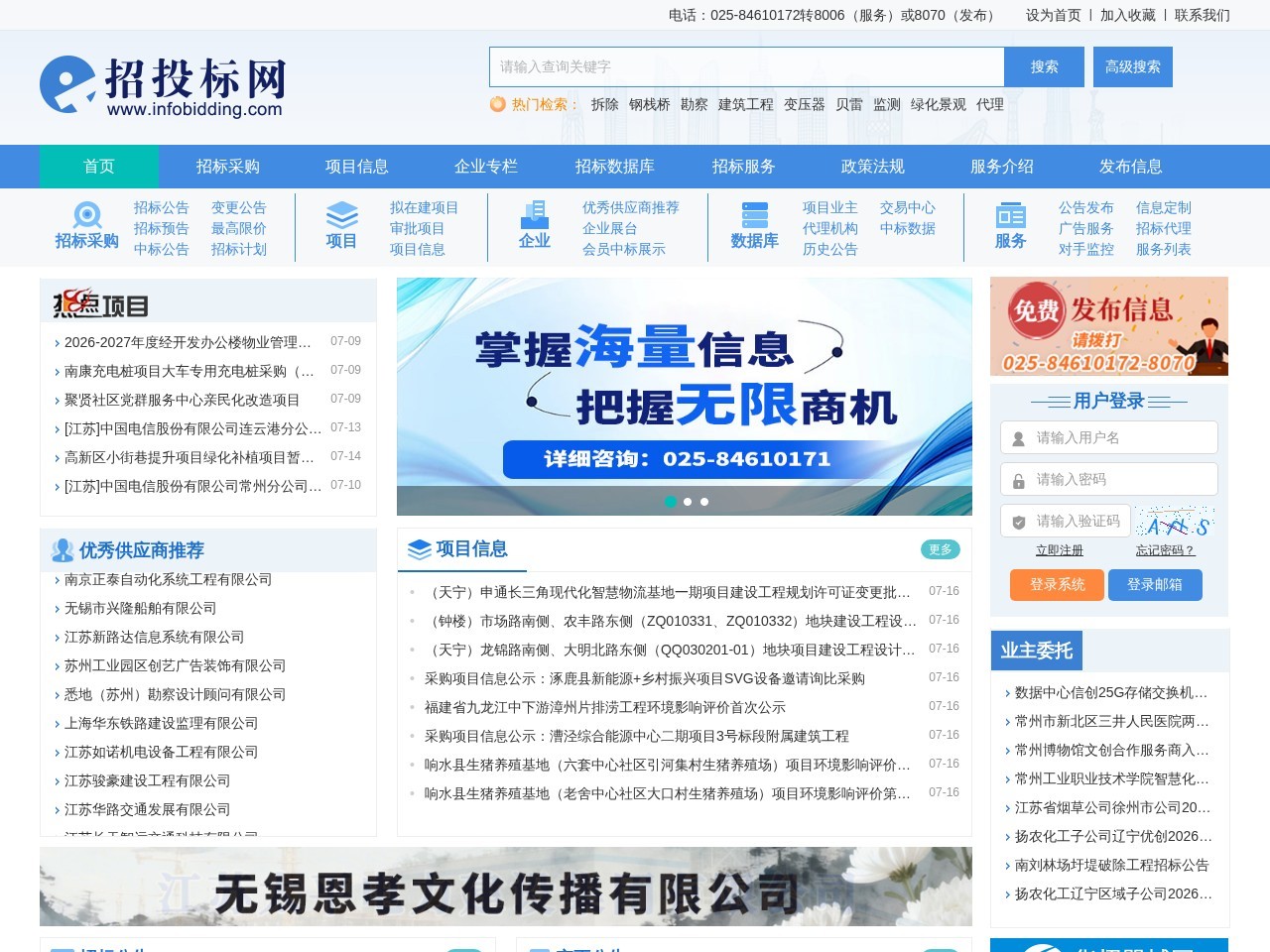
Task: Open the 项目信息 navigation tab
Action: (x=357, y=167)
